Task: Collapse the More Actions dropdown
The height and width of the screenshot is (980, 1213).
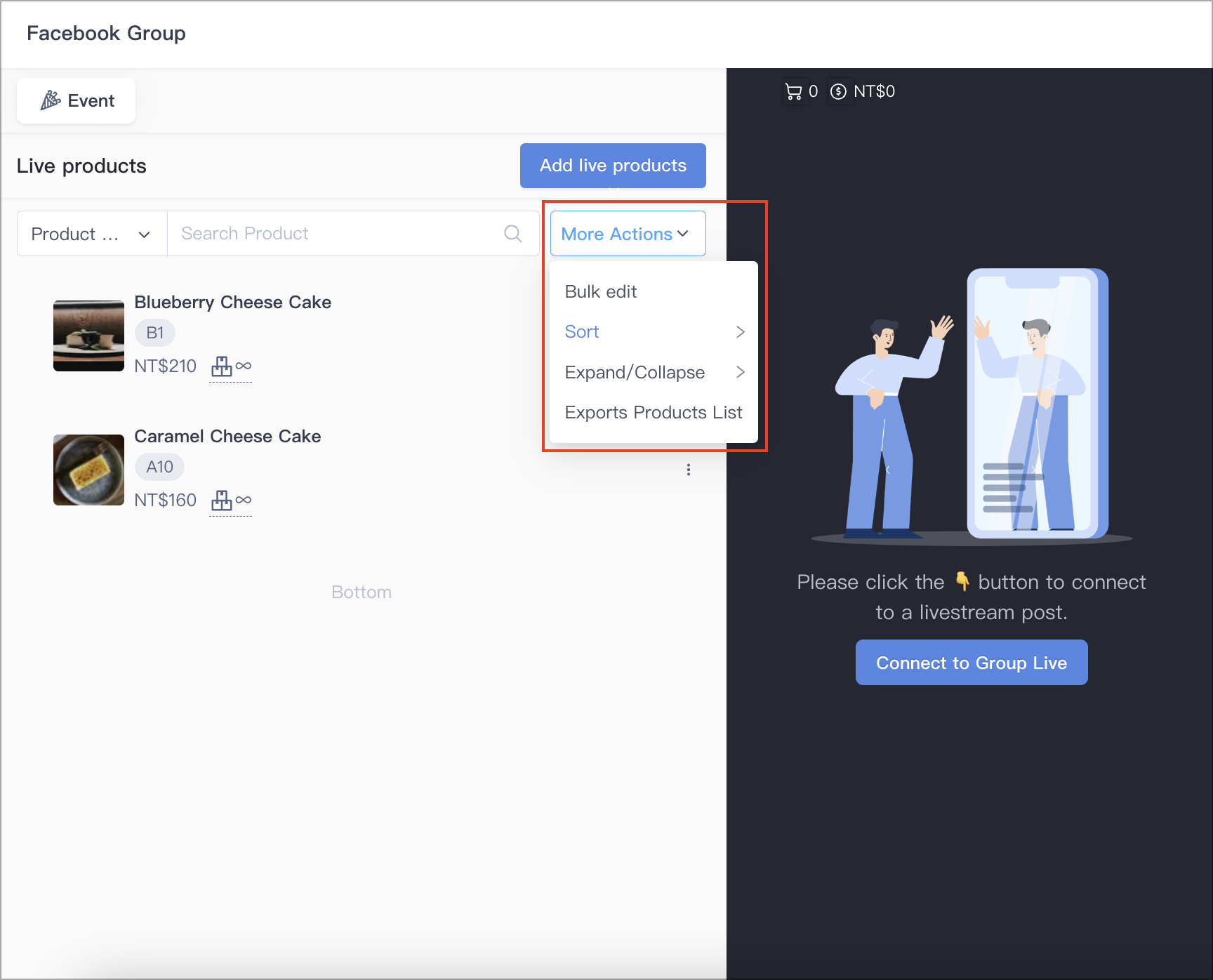Action: [628, 234]
